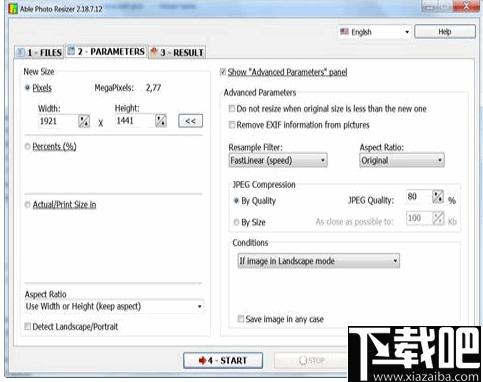This screenshot has height=382, width=483.
Task: Toggle Do not resize when smaller checkbox
Action: [232, 109]
